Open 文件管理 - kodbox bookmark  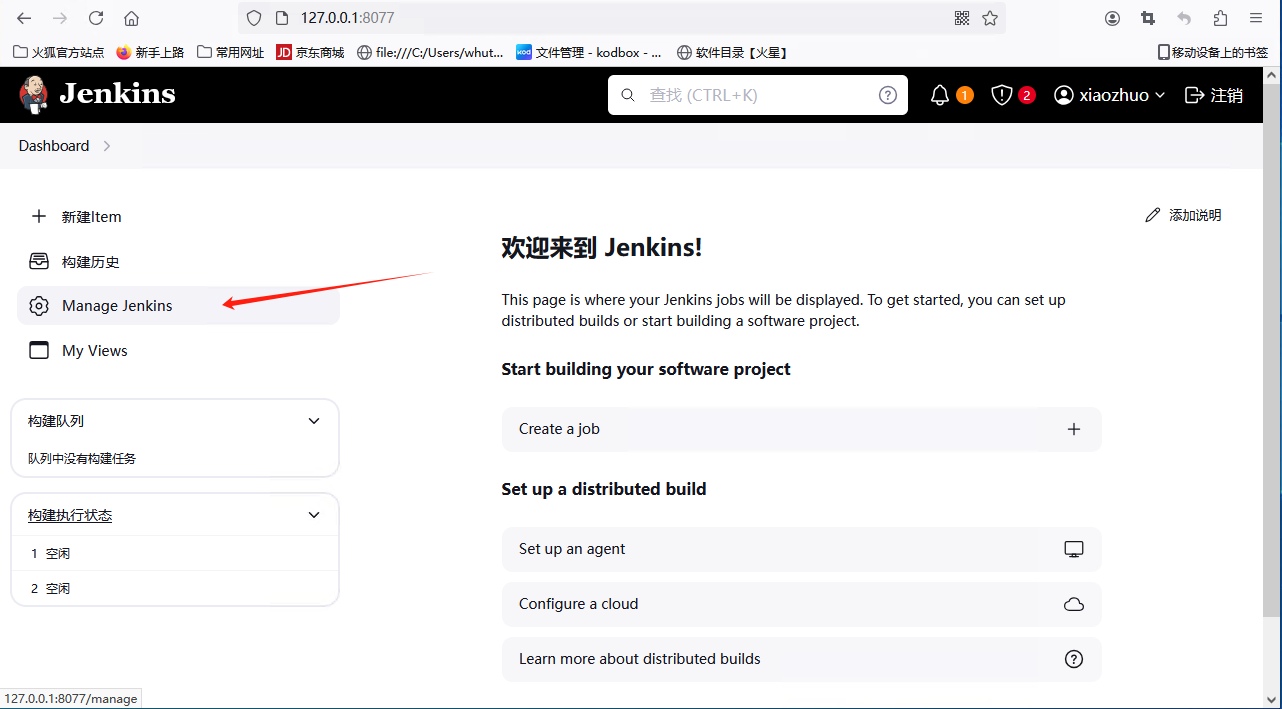tap(589, 52)
